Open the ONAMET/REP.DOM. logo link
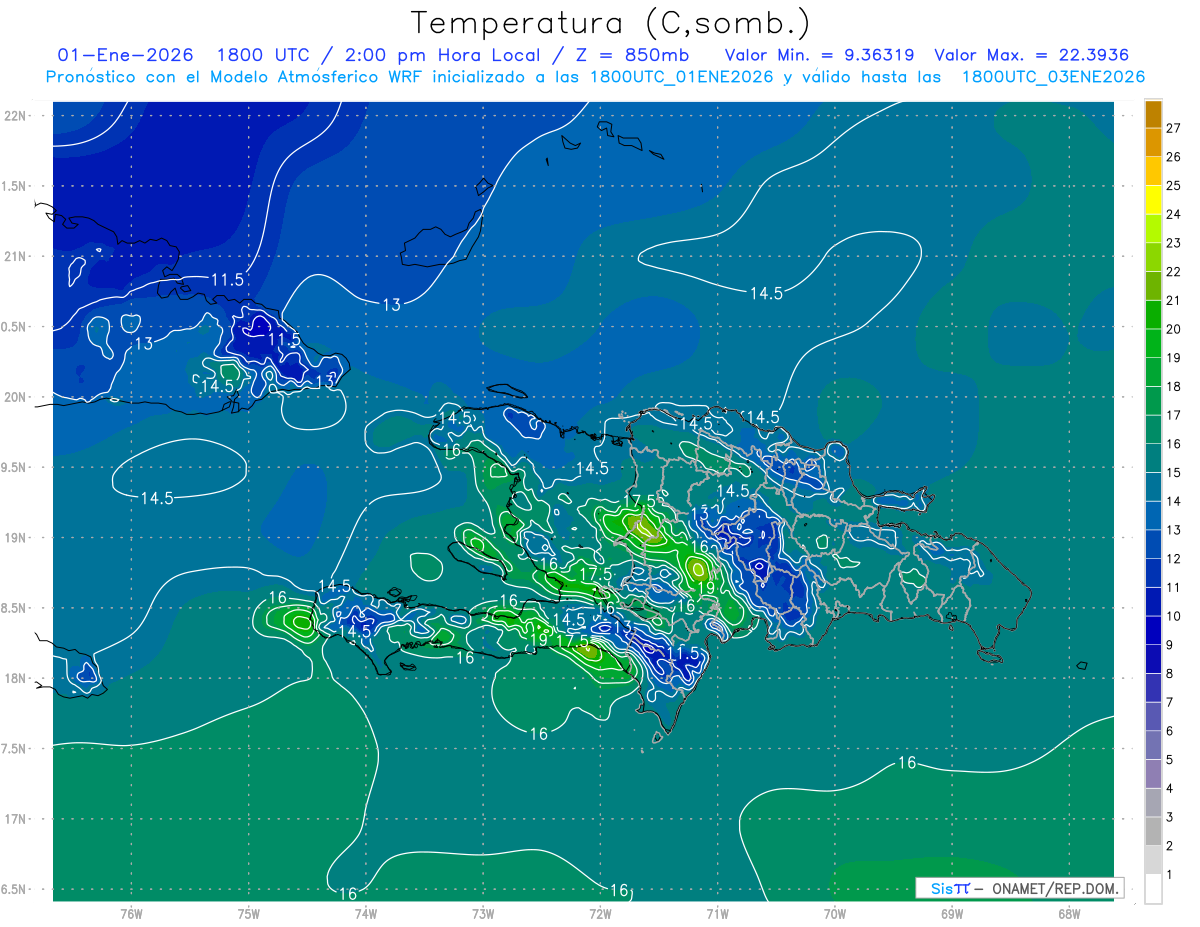The image size is (1200, 927). coord(1019,888)
